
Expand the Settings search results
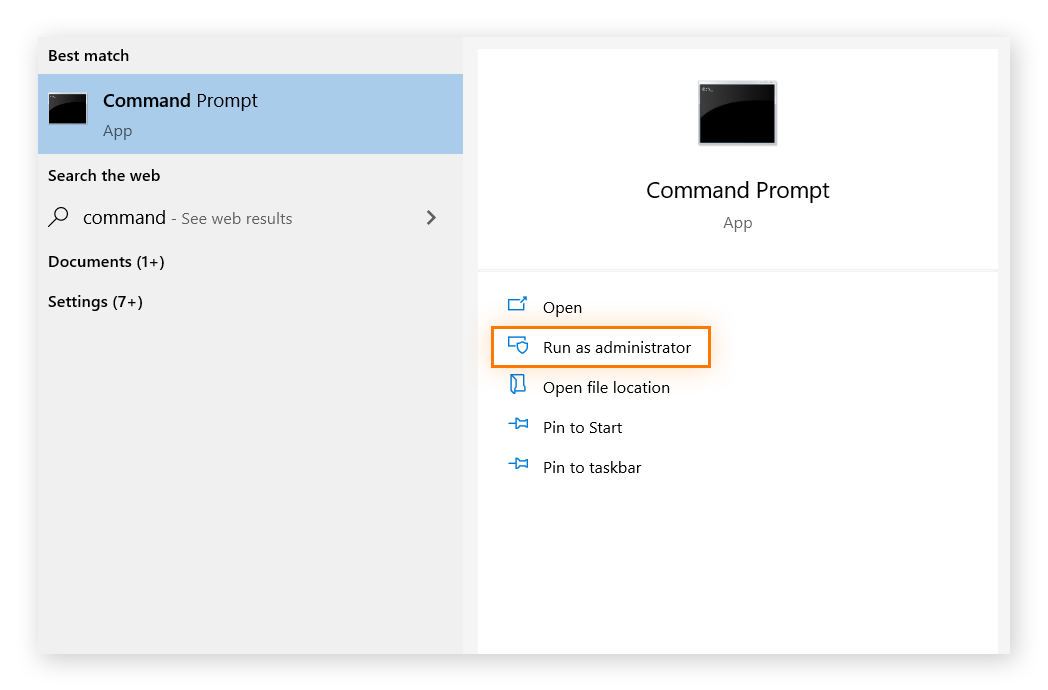tap(95, 301)
